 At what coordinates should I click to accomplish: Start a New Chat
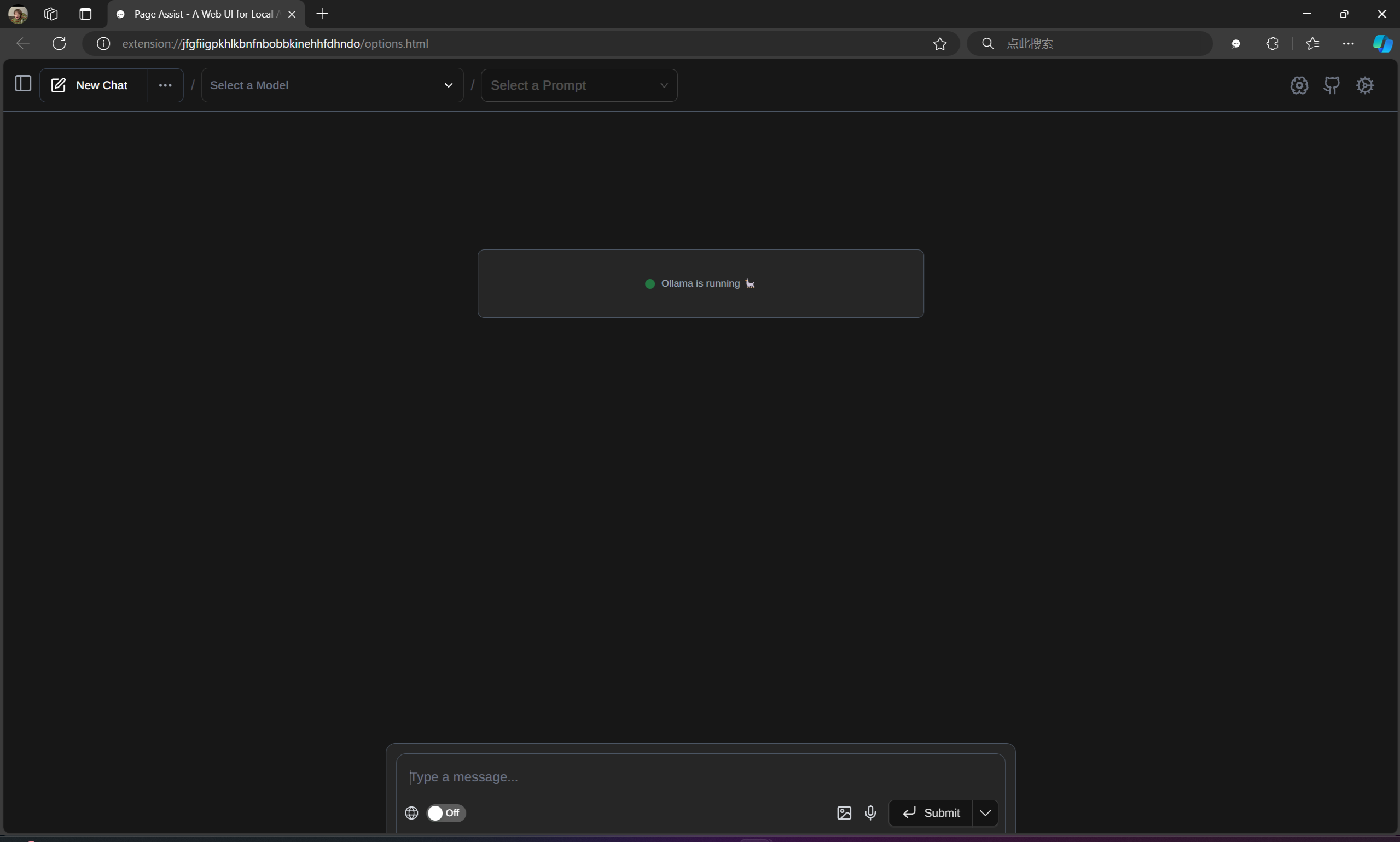point(92,85)
